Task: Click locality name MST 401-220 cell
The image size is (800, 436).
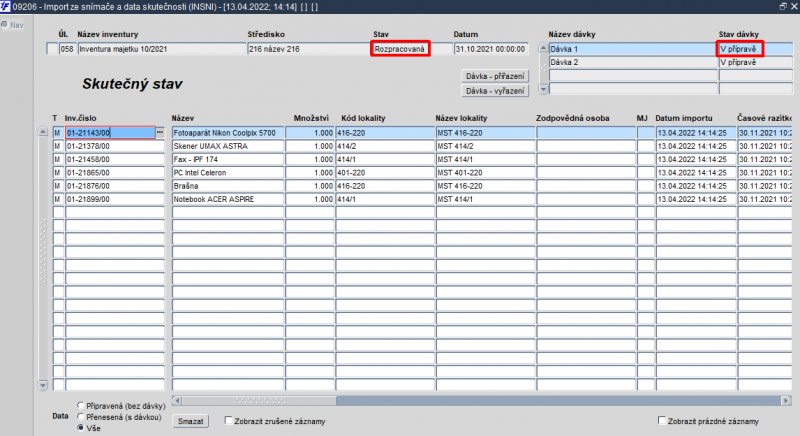Action: pos(485,172)
